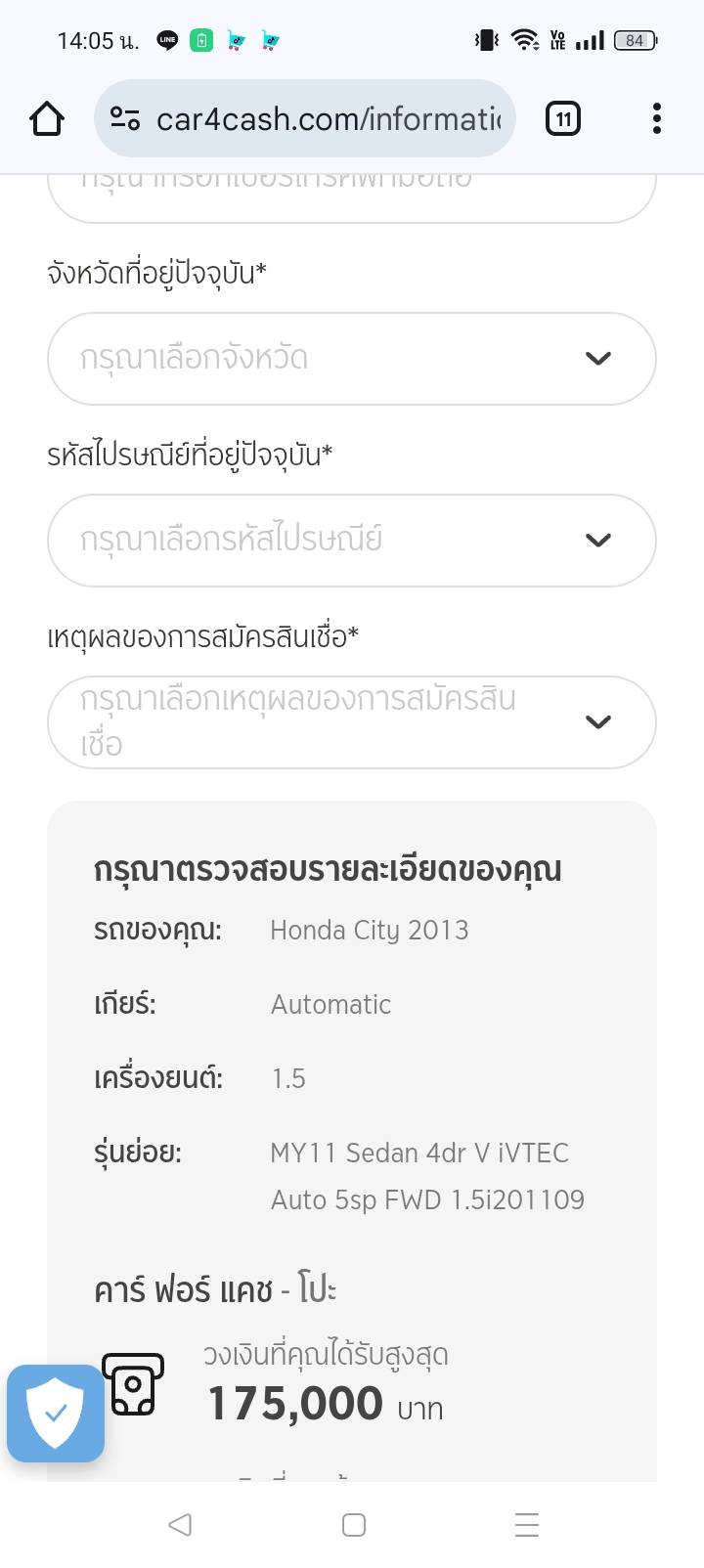Tap the car4cash.com address bar URL
The height and width of the screenshot is (1568, 704).
pos(328,119)
